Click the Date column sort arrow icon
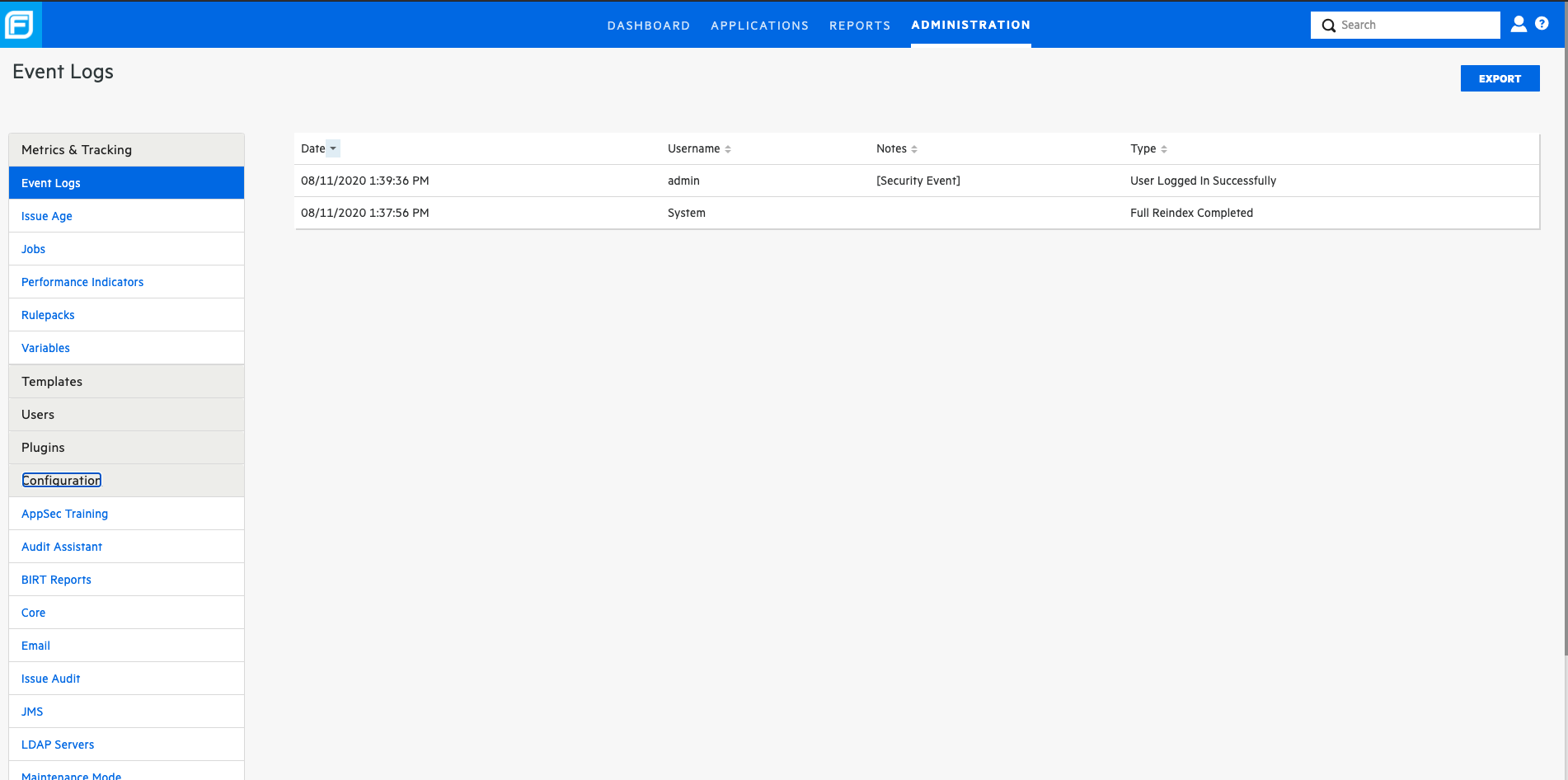 click(333, 148)
